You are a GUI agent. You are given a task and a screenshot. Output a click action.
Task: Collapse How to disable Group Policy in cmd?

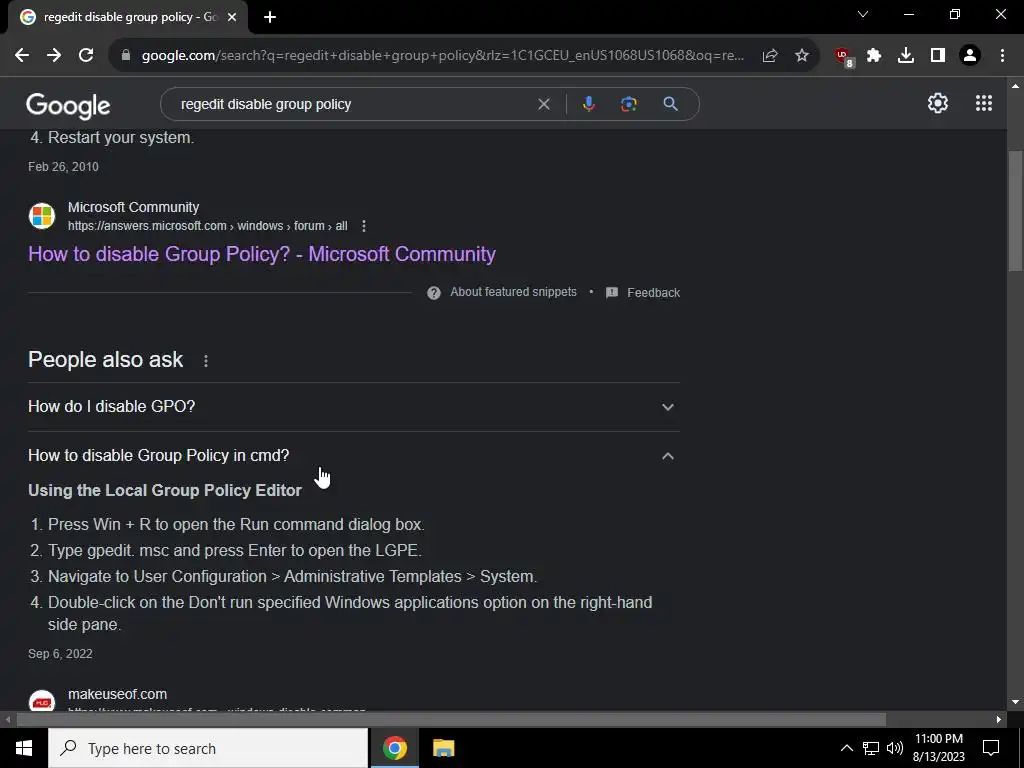tap(354, 455)
